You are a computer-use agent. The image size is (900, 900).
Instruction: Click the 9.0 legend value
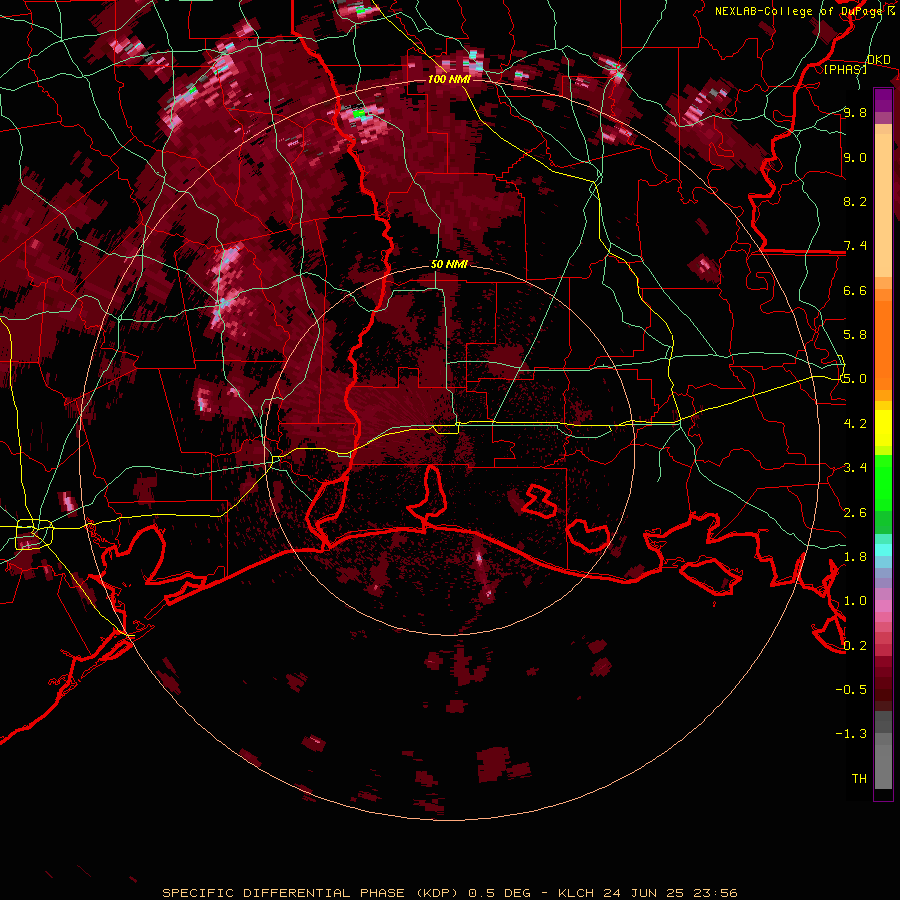[x=855, y=157]
